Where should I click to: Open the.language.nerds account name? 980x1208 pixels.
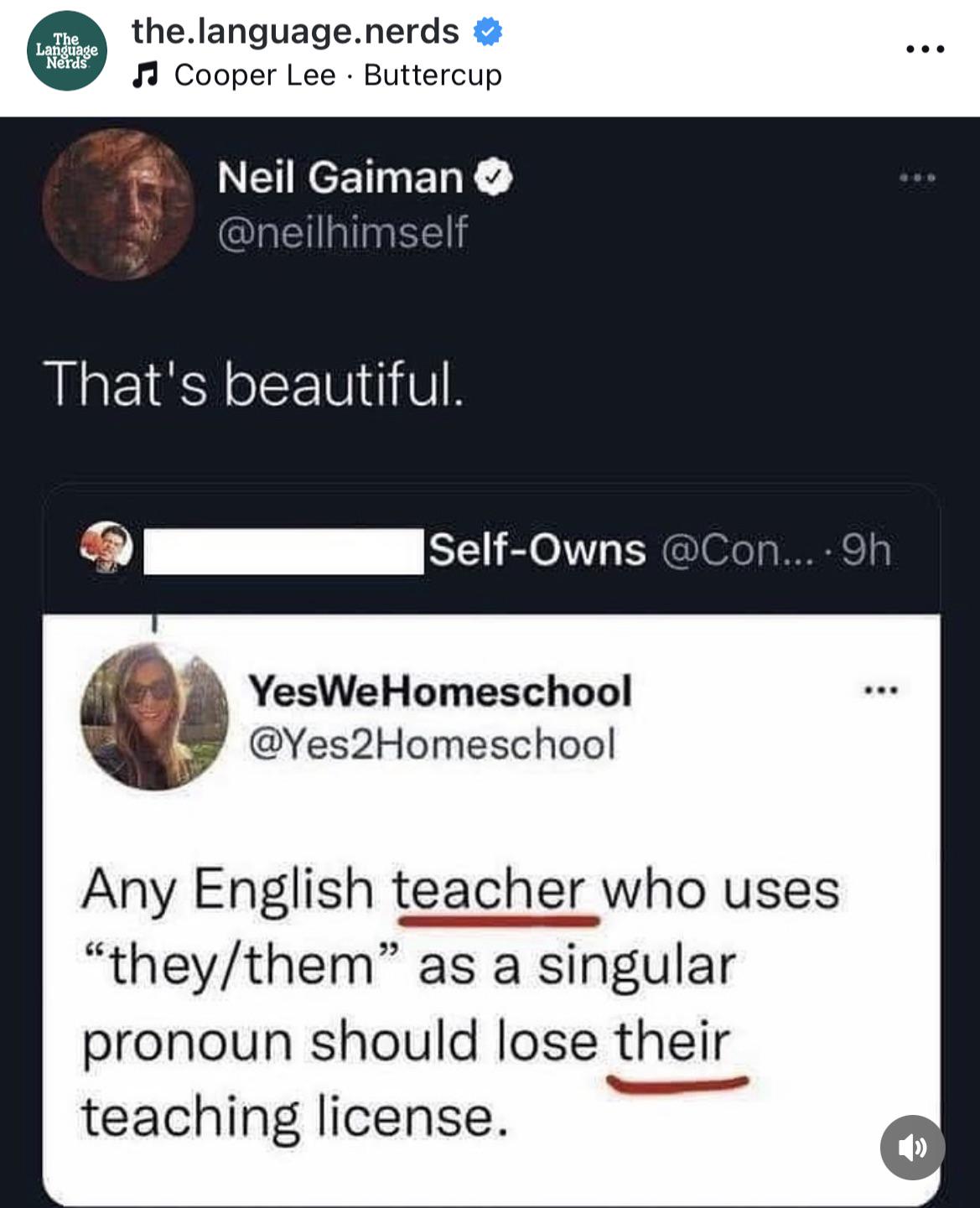(295, 32)
